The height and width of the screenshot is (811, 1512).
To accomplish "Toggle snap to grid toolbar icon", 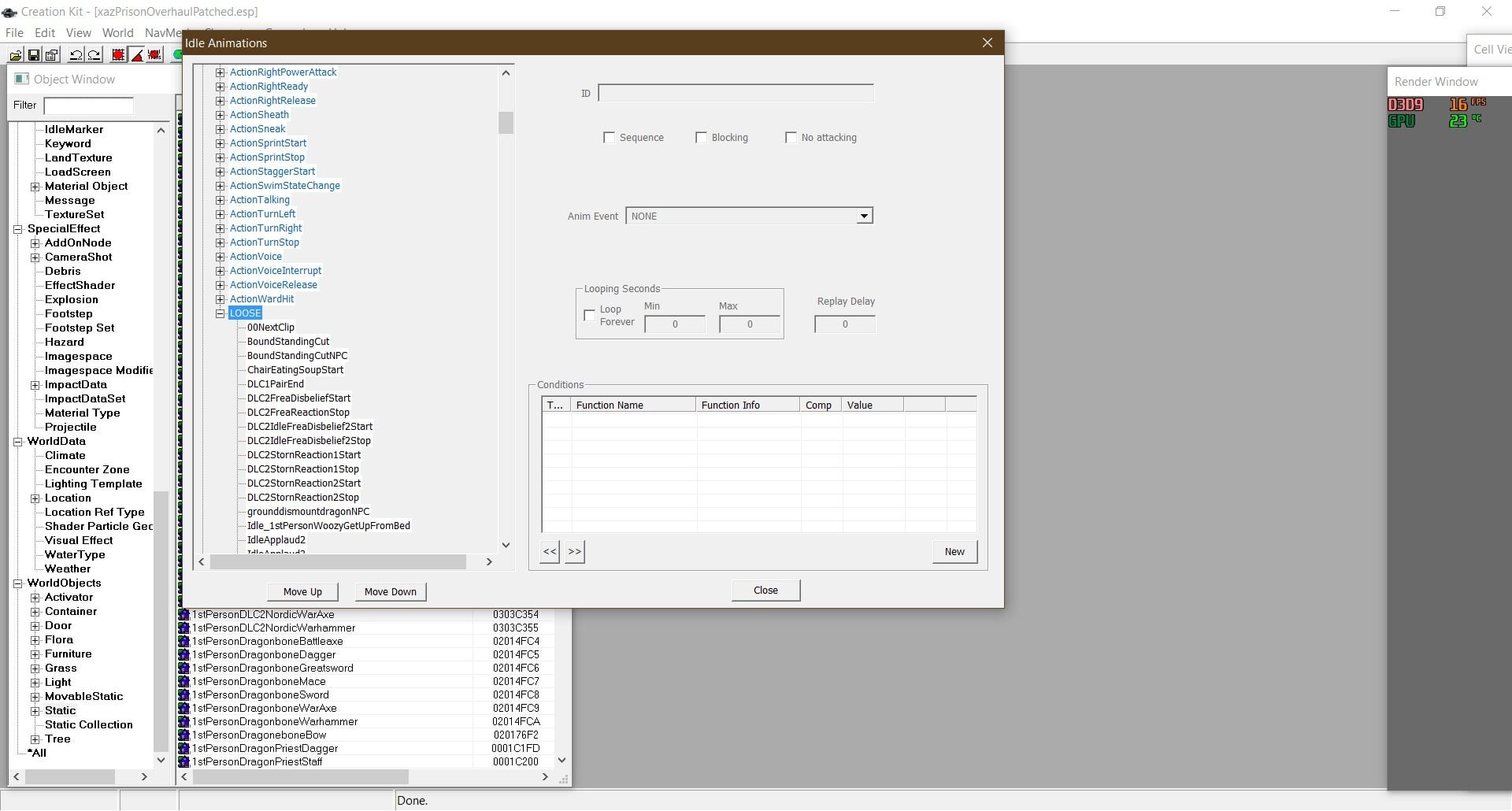I will point(118,55).
